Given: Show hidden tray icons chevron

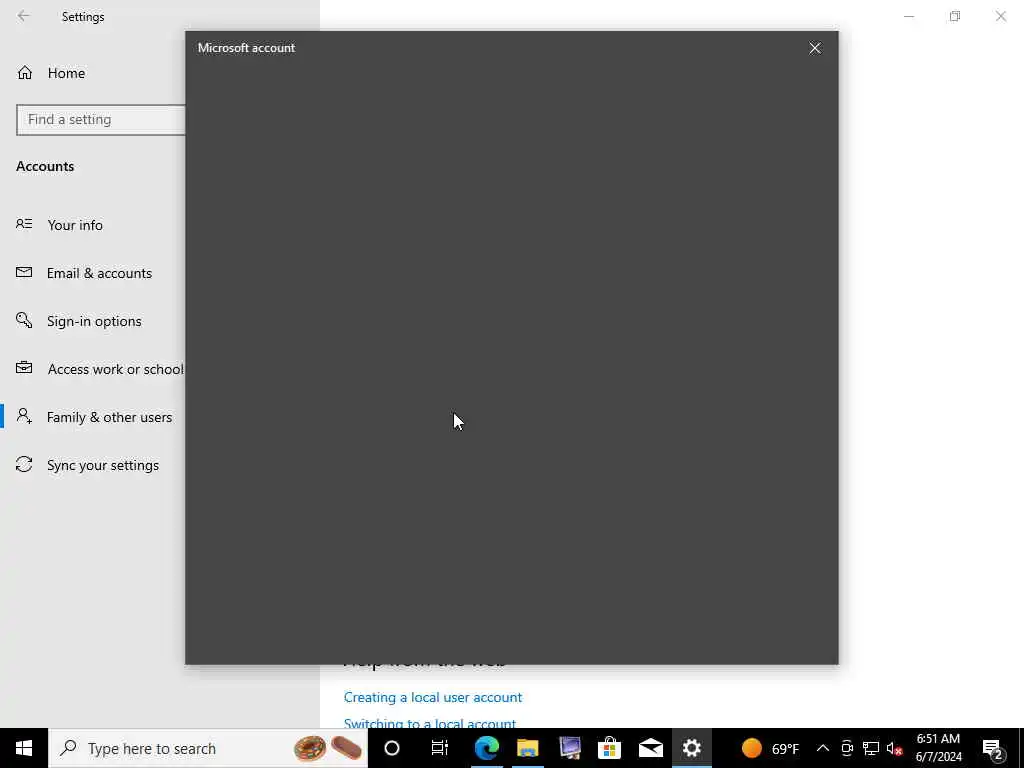Looking at the screenshot, I should point(823,748).
